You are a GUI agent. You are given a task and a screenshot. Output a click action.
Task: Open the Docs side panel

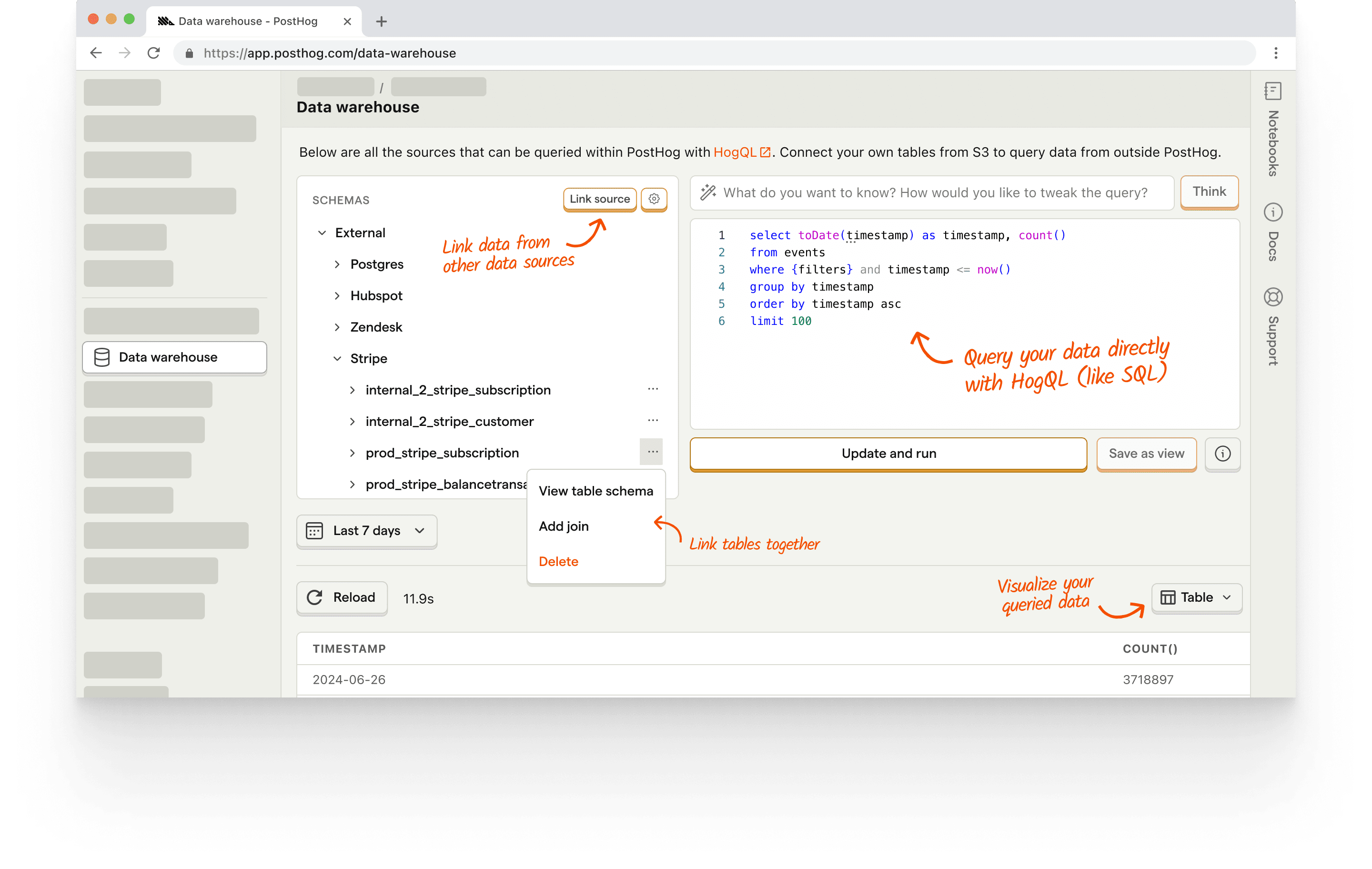pyautogui.click(x=1273, y=232)
